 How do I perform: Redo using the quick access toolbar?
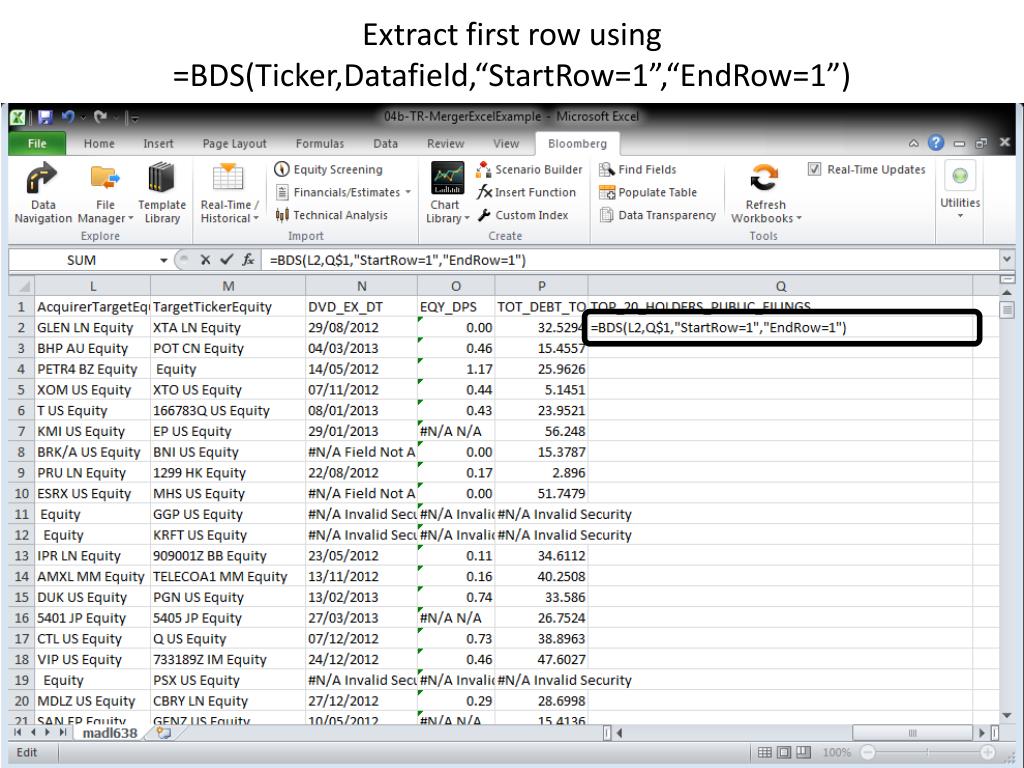click(100, 117)
